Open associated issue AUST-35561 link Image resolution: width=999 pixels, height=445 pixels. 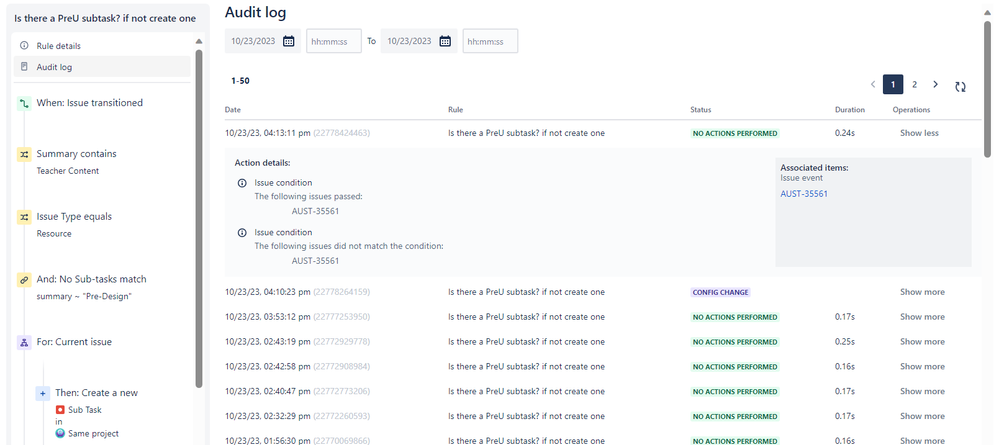click(x=804, y=194)
